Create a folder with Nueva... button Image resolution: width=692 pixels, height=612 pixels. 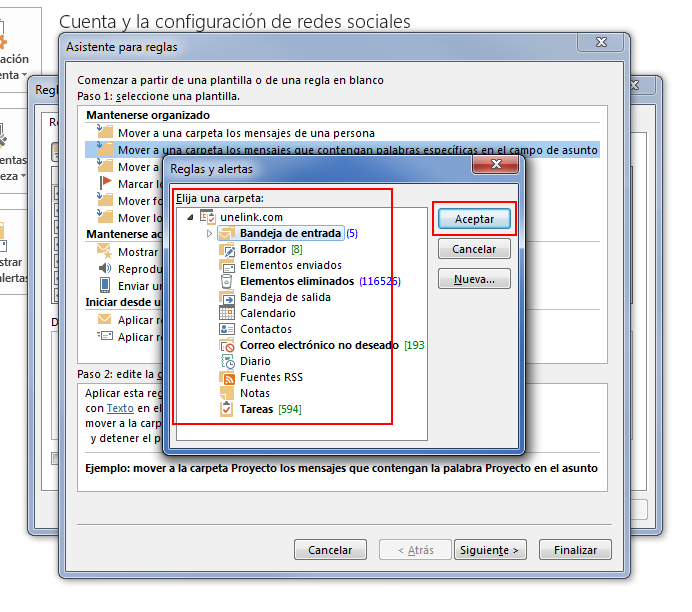click(x=474, y=279)
